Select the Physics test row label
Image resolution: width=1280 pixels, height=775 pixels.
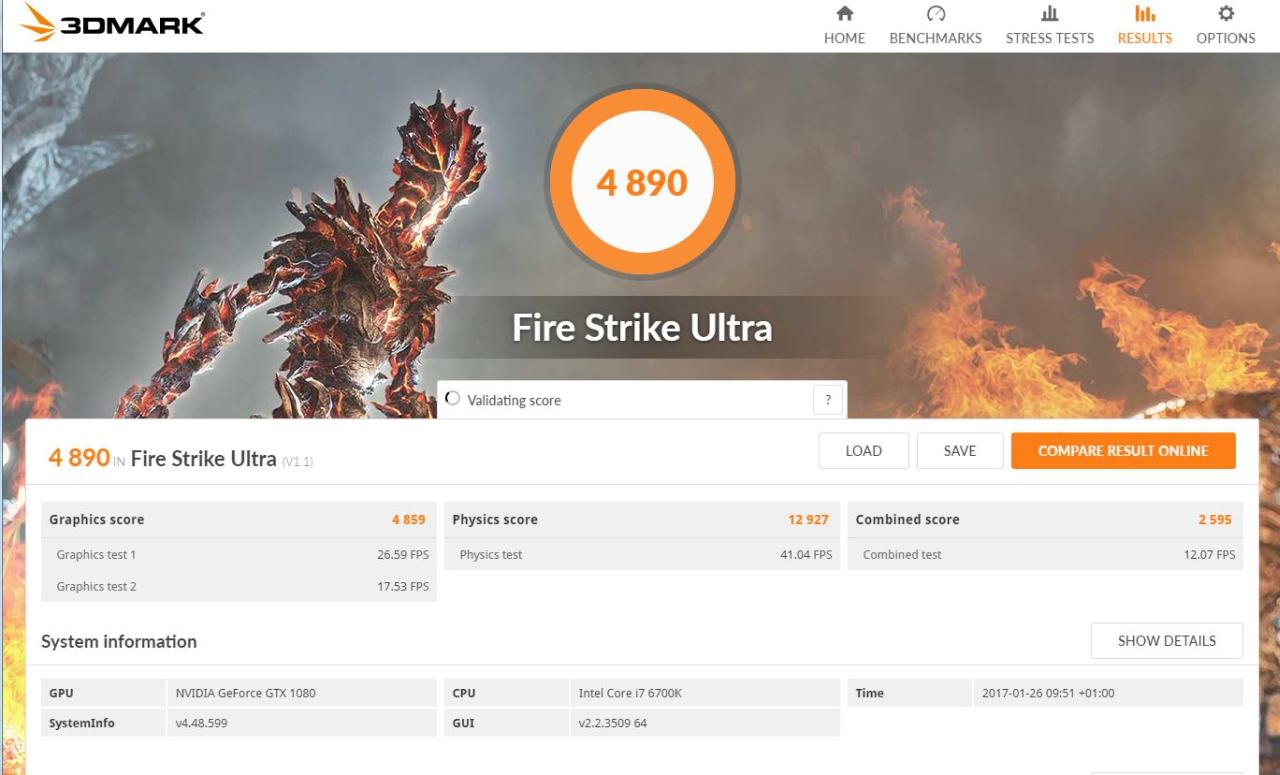click(x=491, y=555)
